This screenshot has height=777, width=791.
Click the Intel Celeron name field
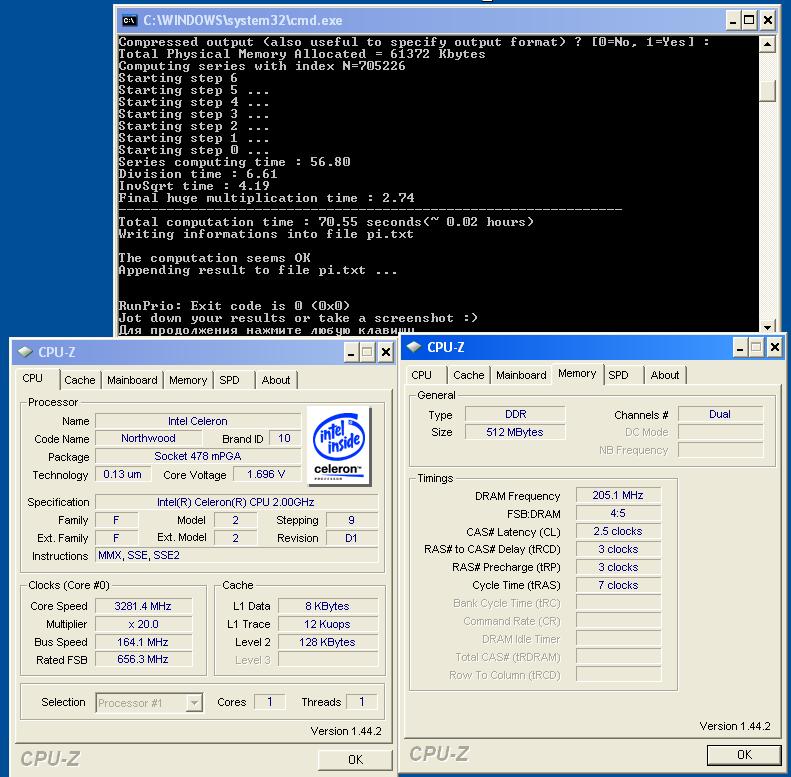198,421
